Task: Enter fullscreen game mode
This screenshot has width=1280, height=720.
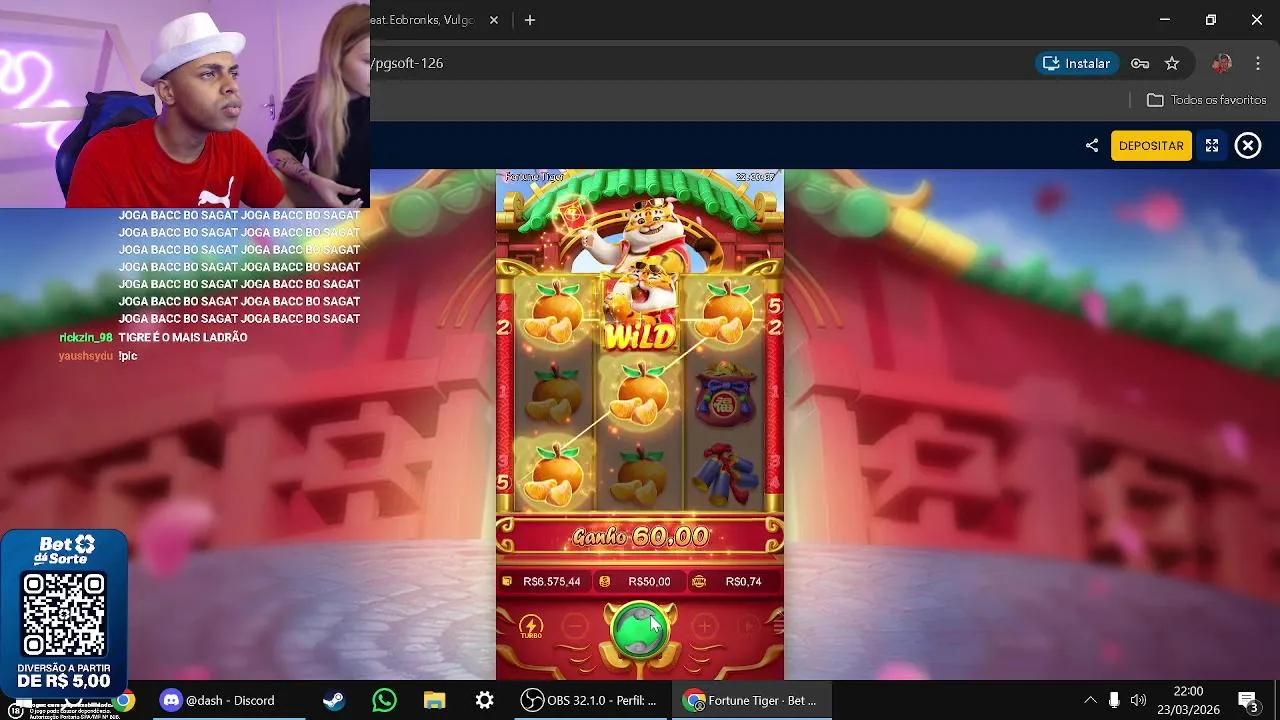Action: [1212, 145]
